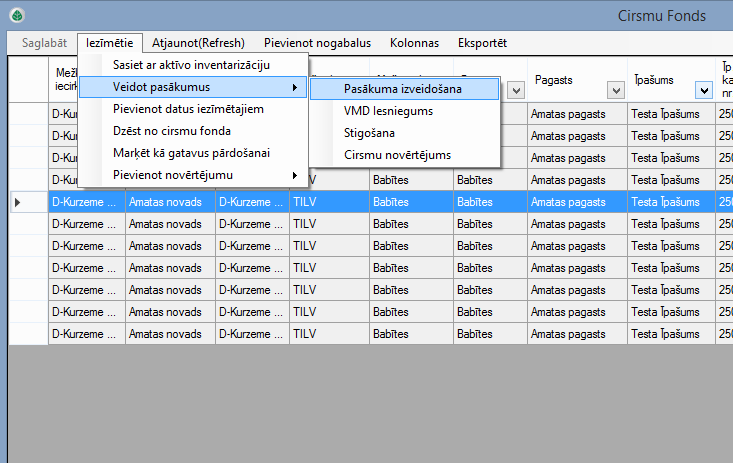This screenshot has height=463, width=733.
Task: Select Pievienot datus iezīmētajiem
Action: coord(193,109)
